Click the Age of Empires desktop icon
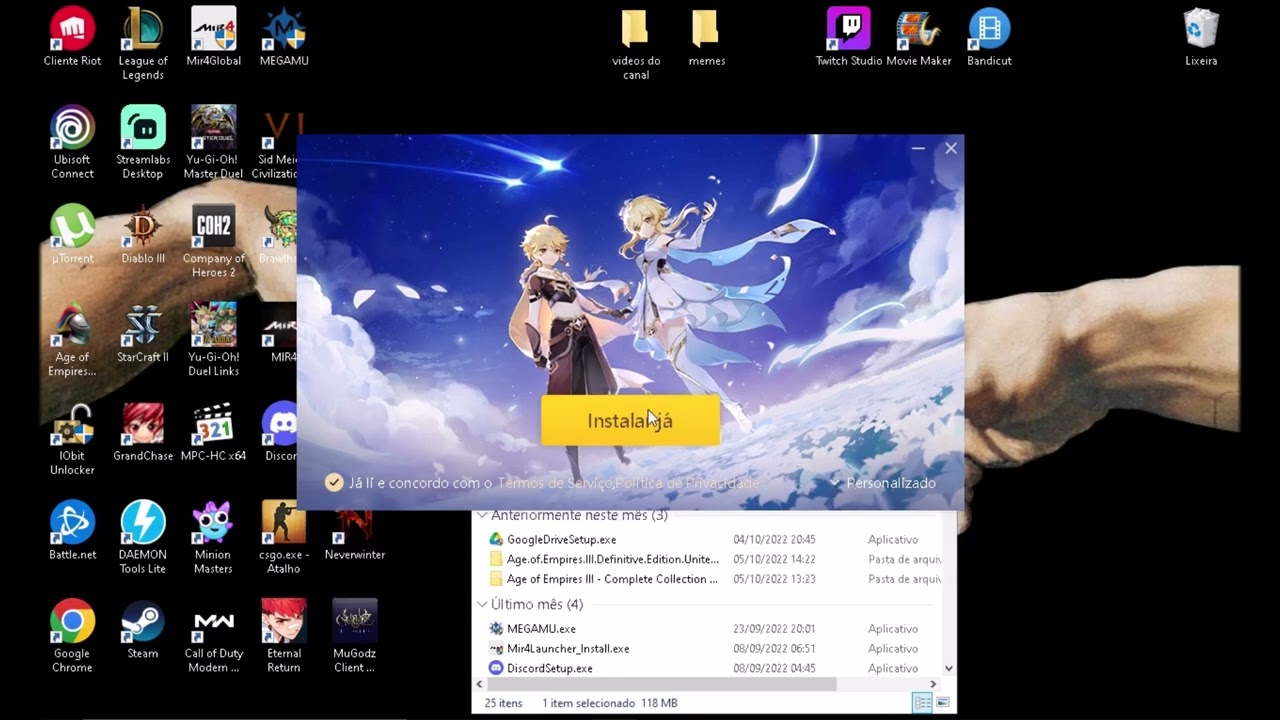 [x=72, y=341]
